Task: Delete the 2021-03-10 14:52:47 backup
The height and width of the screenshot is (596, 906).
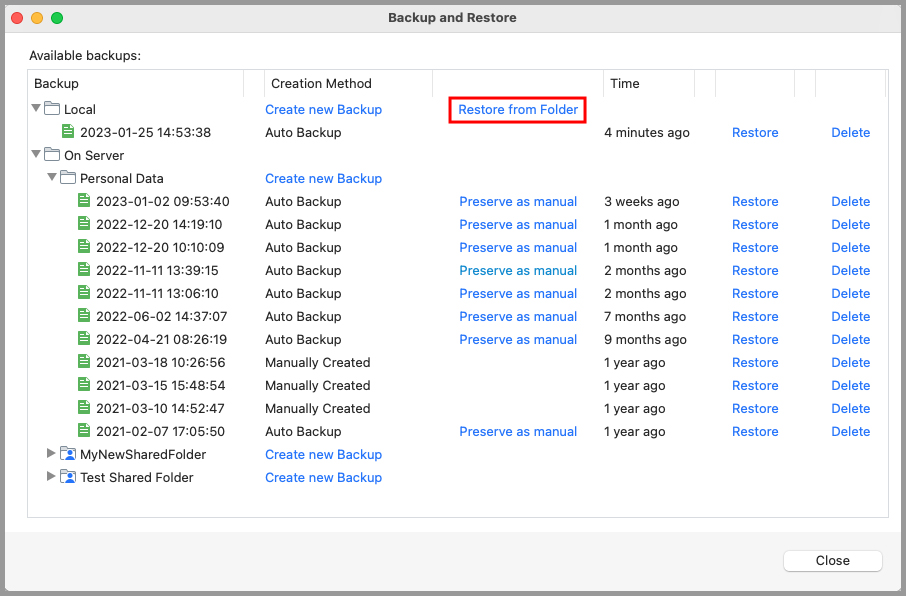Action: (850, 408)
